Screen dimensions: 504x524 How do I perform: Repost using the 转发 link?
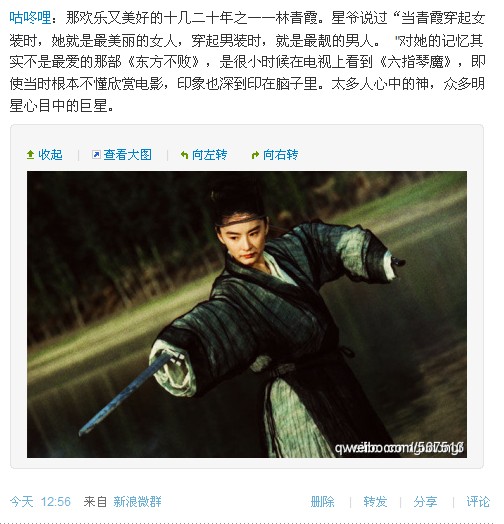375,502
